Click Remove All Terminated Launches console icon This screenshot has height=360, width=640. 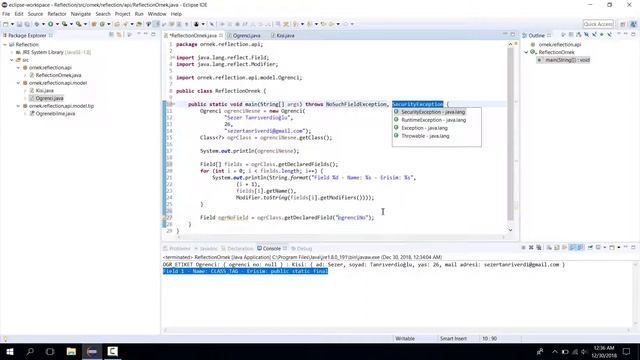tap(539, 248)
